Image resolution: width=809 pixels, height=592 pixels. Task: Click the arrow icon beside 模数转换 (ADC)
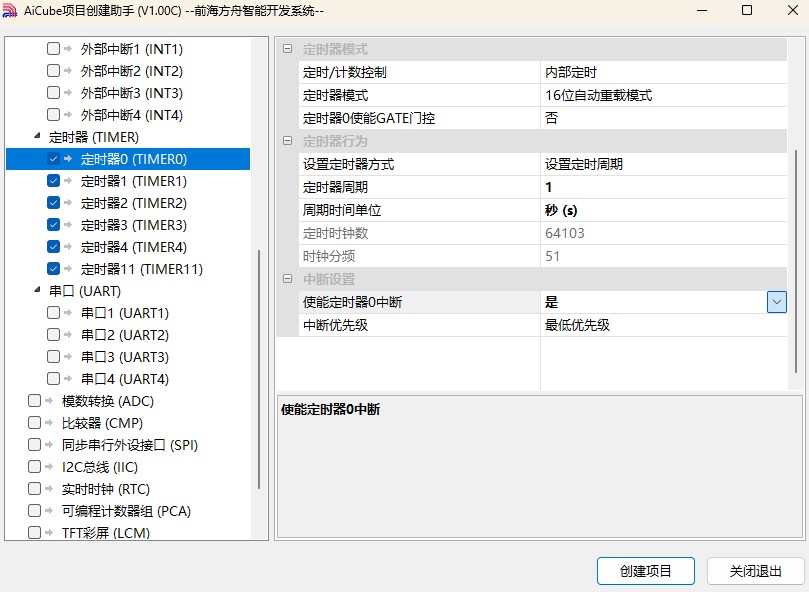49,401
